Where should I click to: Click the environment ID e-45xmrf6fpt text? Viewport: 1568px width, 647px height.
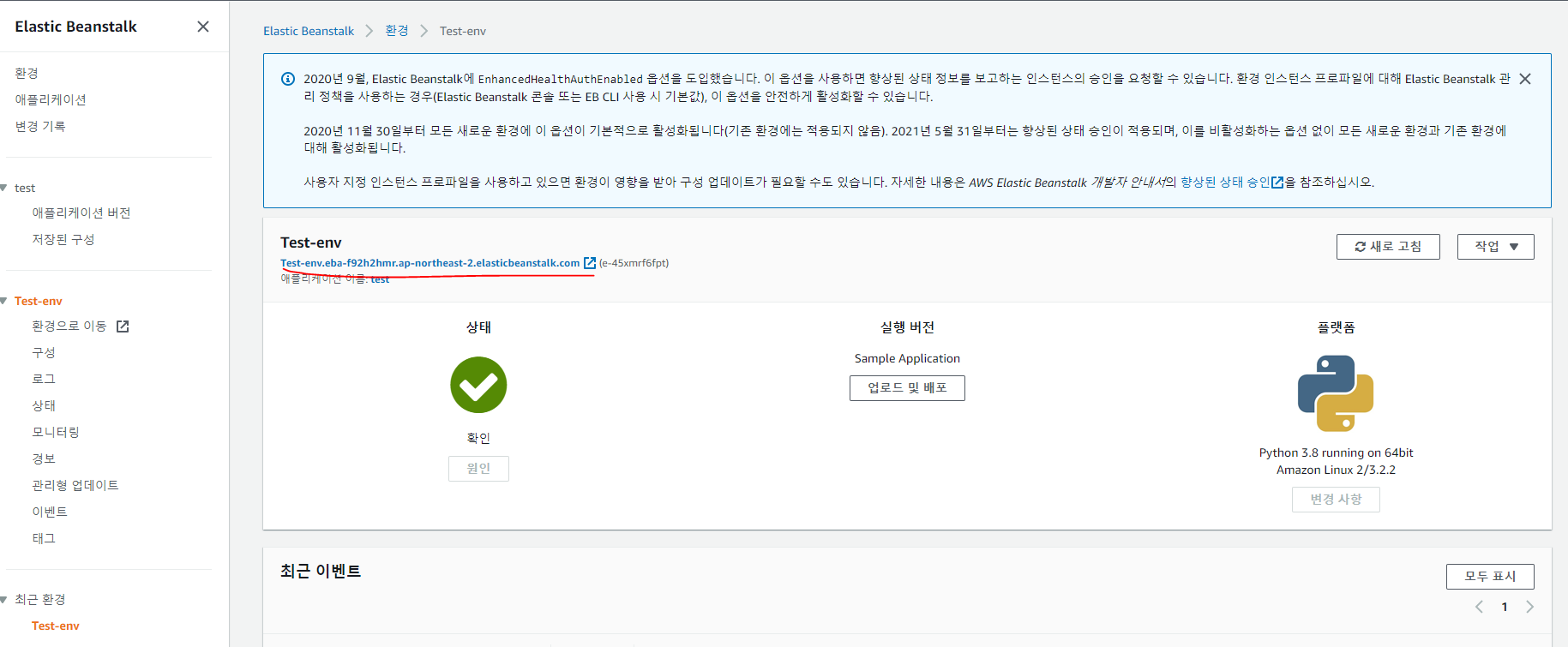(634, 263)
